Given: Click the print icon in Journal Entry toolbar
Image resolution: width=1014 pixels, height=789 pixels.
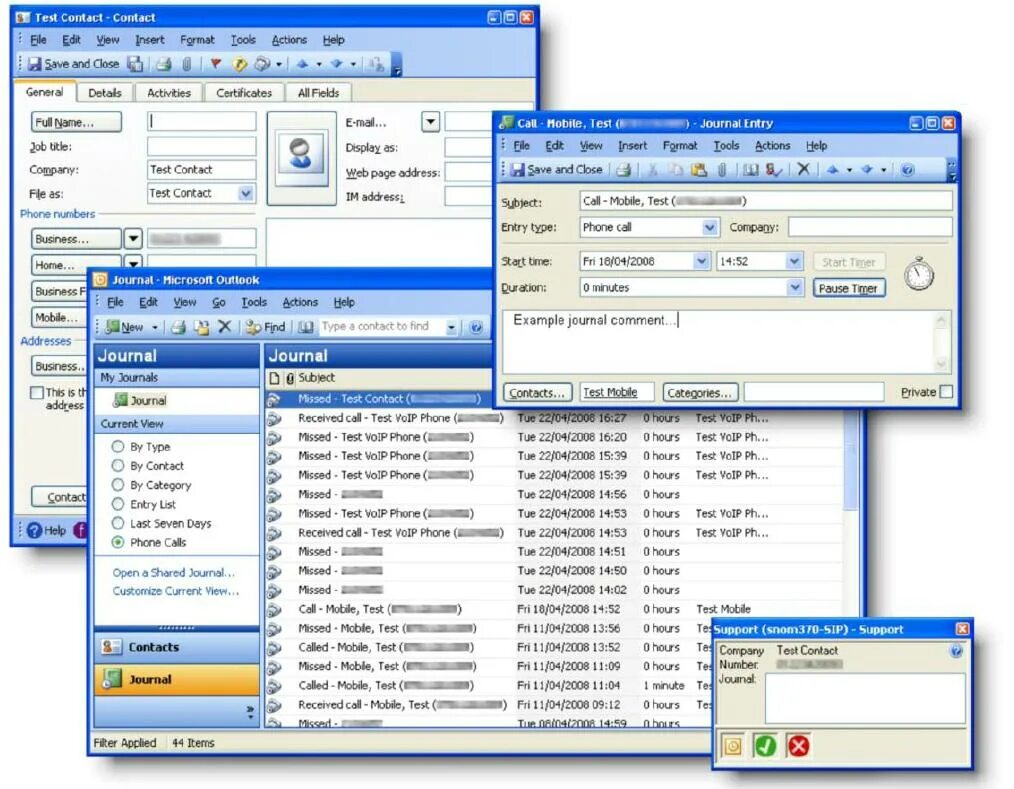Looking at the screenshot, I should click(623, 169).
